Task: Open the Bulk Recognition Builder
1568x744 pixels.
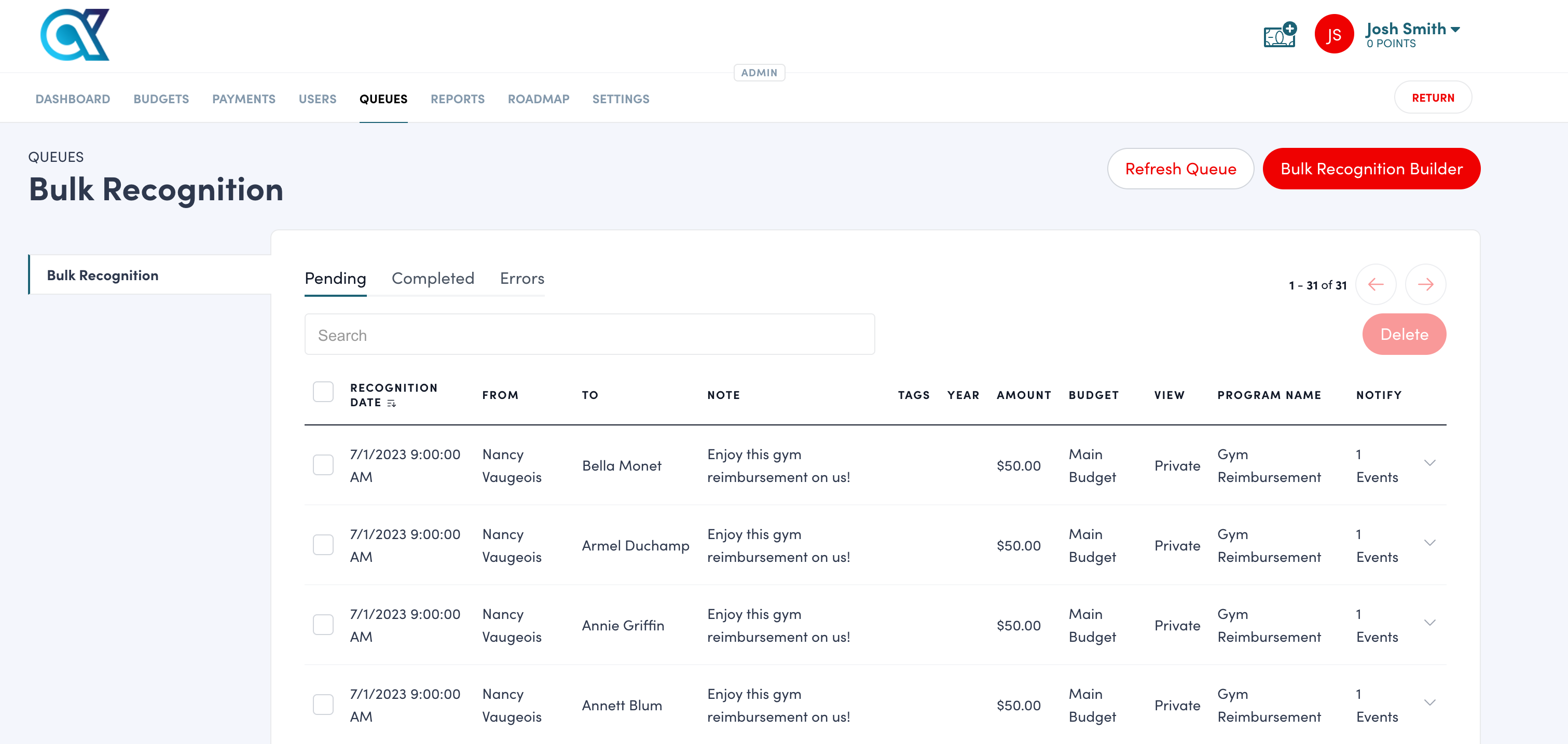Action: (1371, 169)
